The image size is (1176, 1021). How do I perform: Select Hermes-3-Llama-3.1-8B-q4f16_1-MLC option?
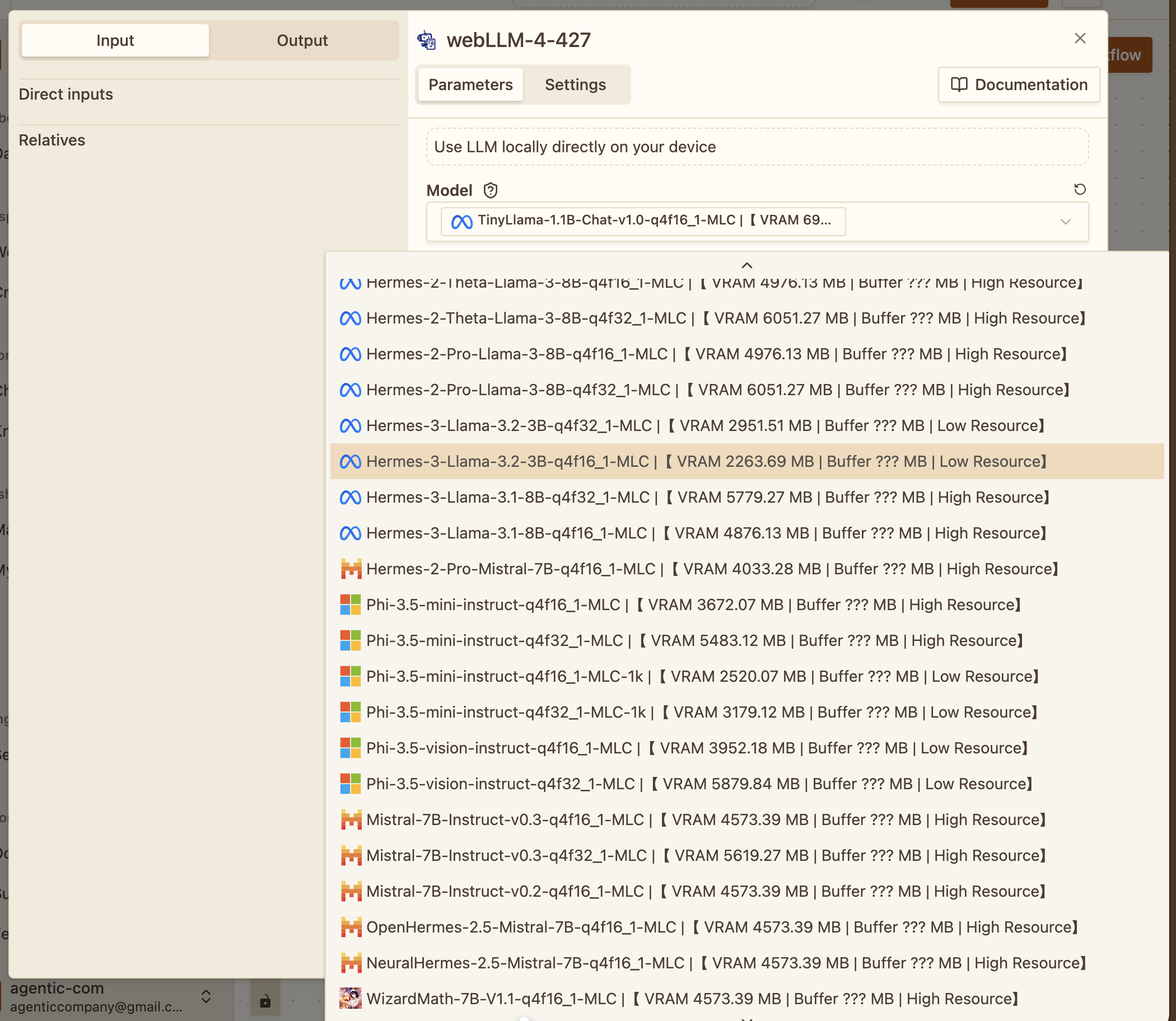[746, 533]
